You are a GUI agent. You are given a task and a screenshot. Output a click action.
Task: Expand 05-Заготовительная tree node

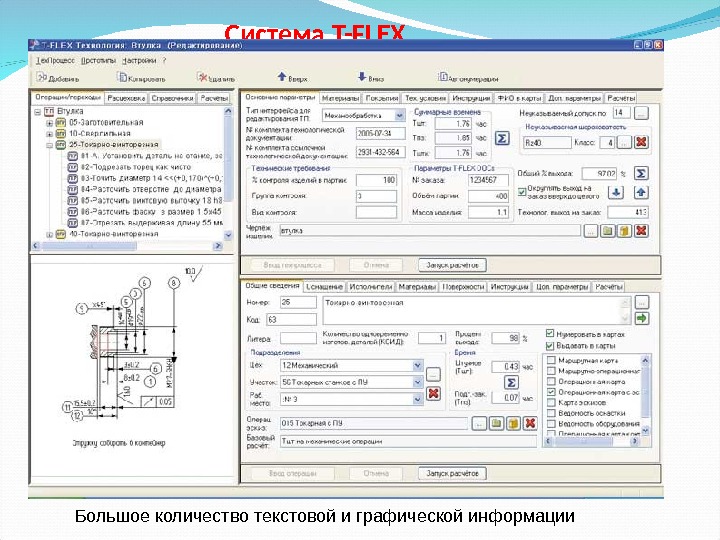pos(50,123)
